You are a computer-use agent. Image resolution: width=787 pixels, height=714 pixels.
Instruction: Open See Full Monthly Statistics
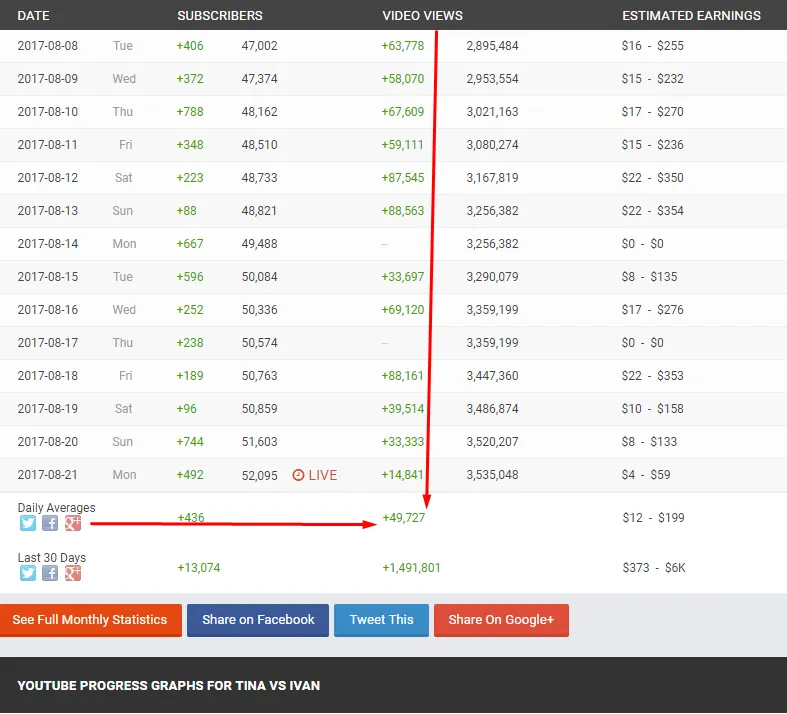click(90, 620)
